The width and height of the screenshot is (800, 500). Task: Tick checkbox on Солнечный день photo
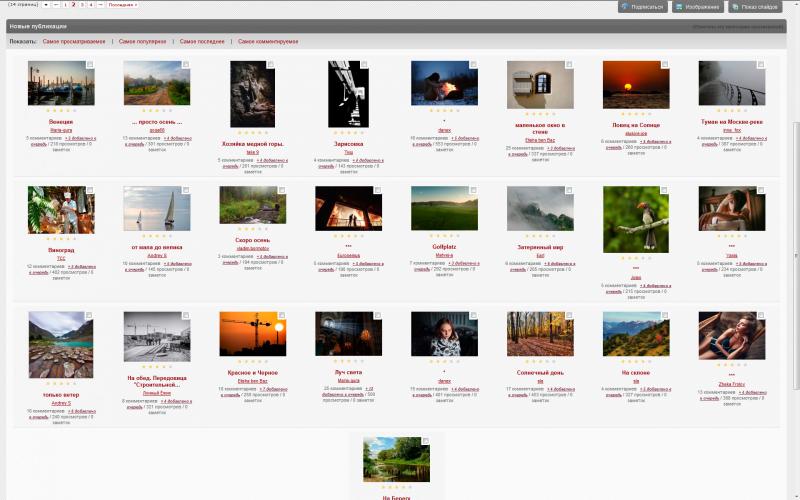point(569,316)
